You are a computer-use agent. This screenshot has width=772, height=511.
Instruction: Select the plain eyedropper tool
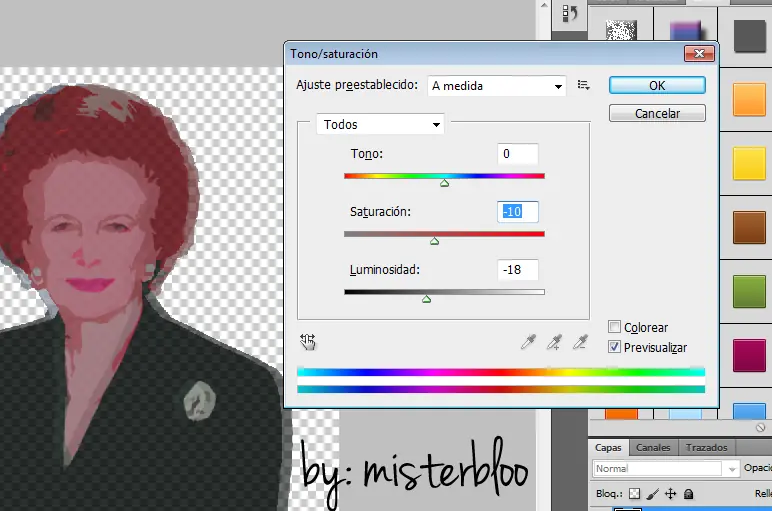click(528, 342)
